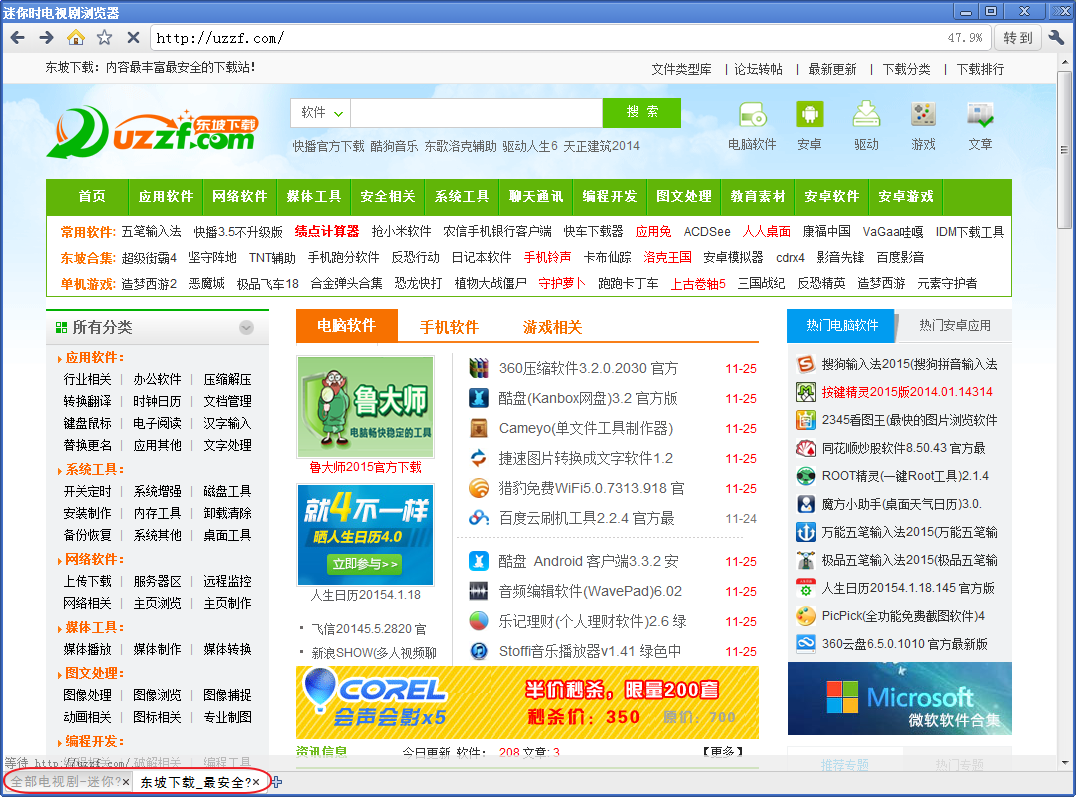
Task: Close the 全部电视剧 browser tab
Action: coord(125,782)
